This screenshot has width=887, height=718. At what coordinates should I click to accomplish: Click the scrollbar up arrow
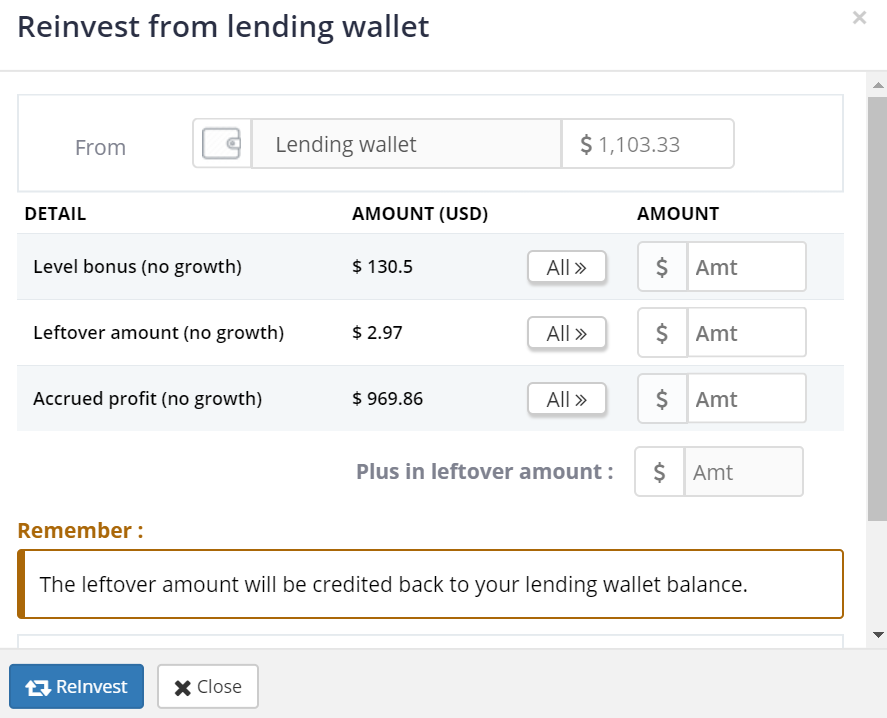(878, 85)
